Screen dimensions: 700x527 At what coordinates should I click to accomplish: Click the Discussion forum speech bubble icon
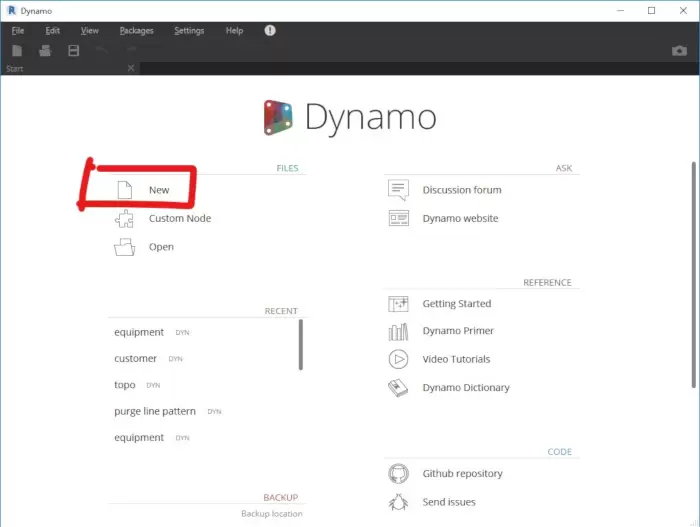398,190
